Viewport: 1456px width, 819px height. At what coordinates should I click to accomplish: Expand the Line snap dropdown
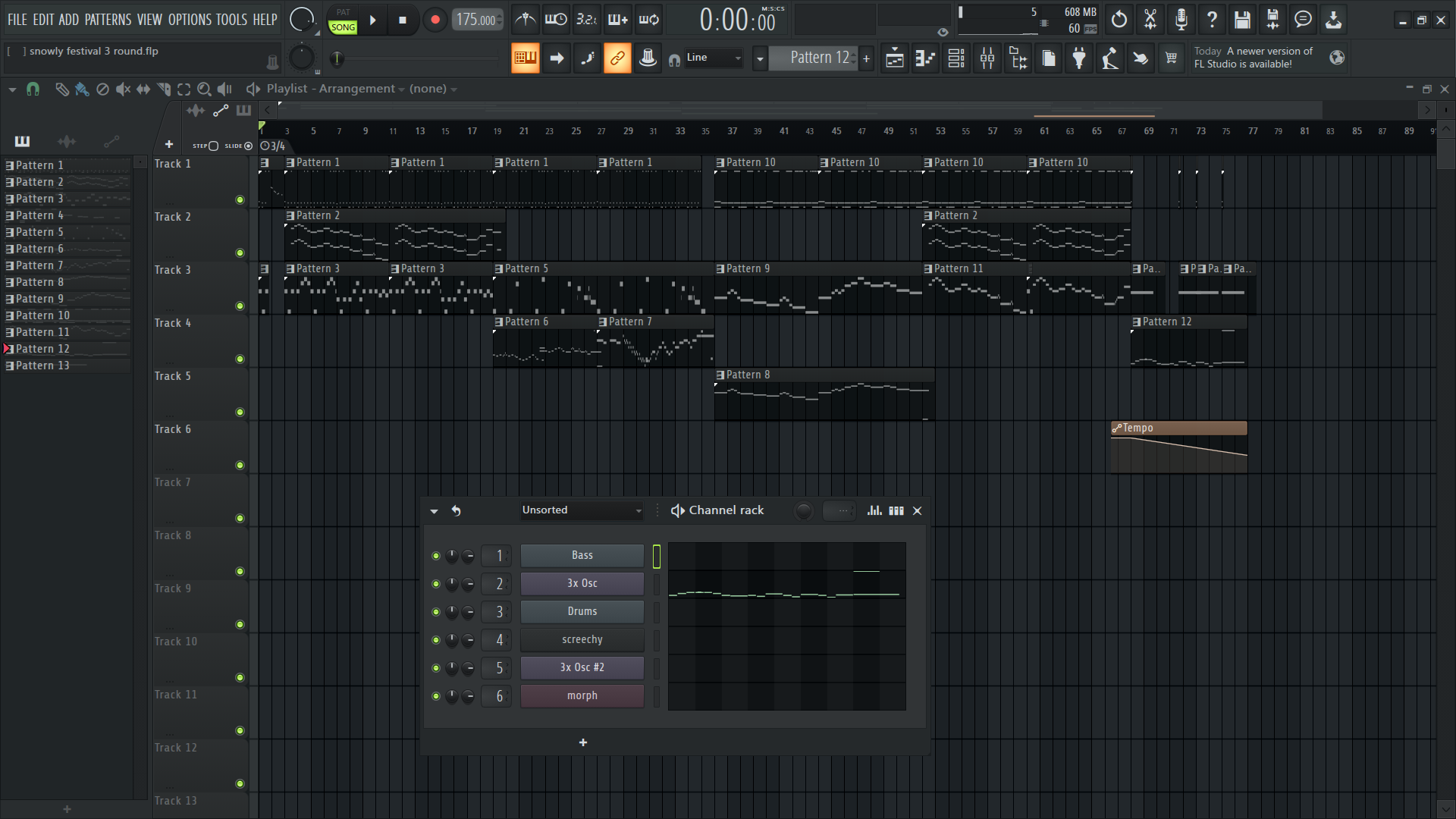click(714, 58)
